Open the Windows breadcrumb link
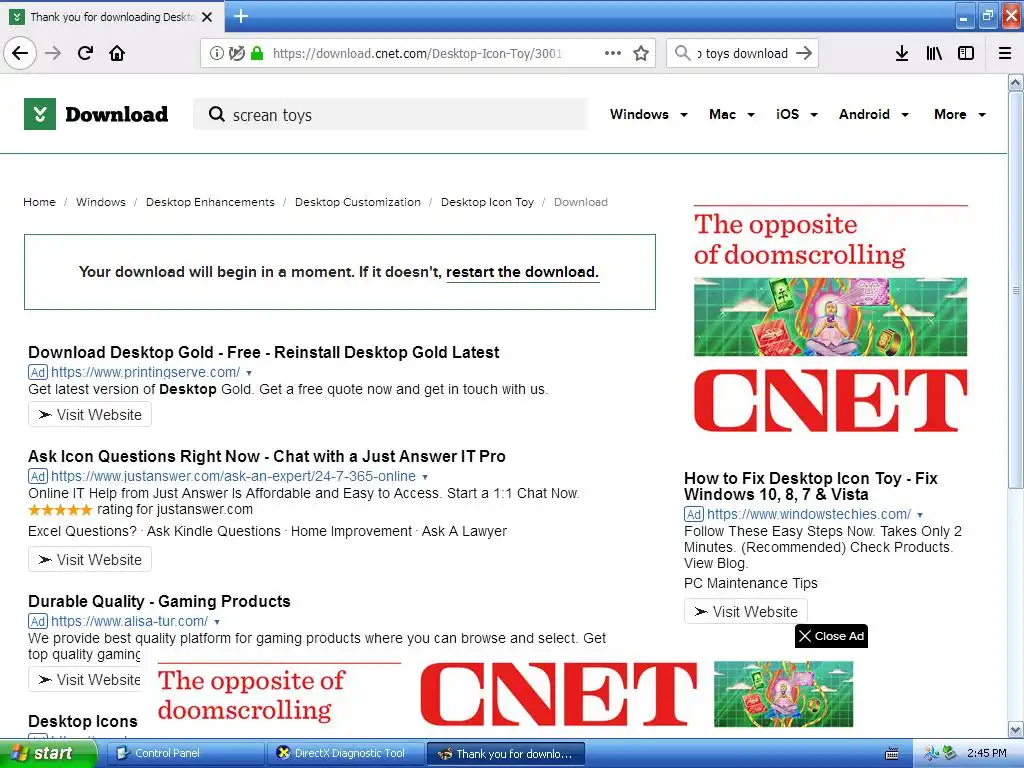The width and height of the screenshot is (1024, 768). [x=101, y=202]
